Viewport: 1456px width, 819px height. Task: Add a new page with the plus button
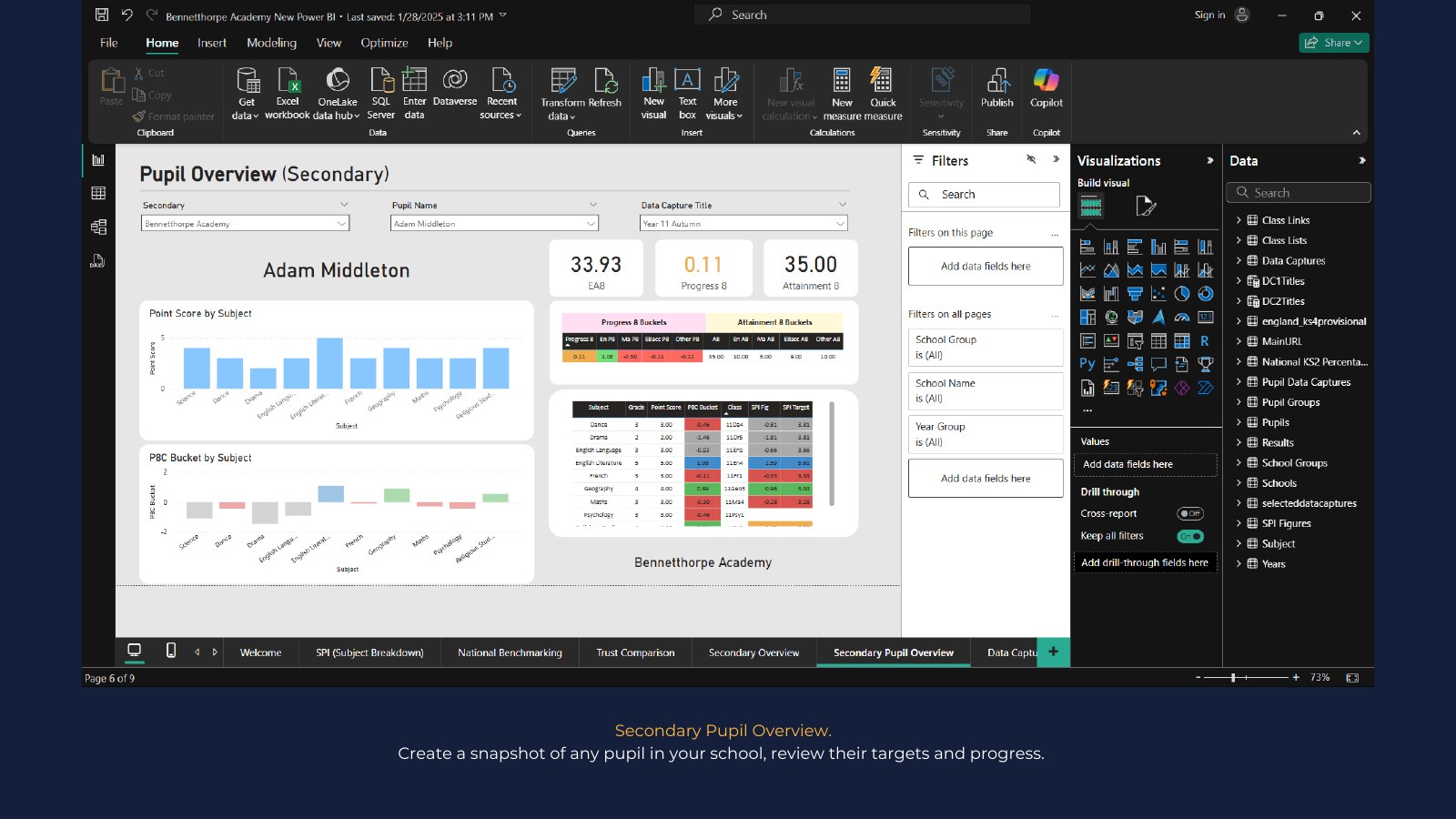point(1054,652)
